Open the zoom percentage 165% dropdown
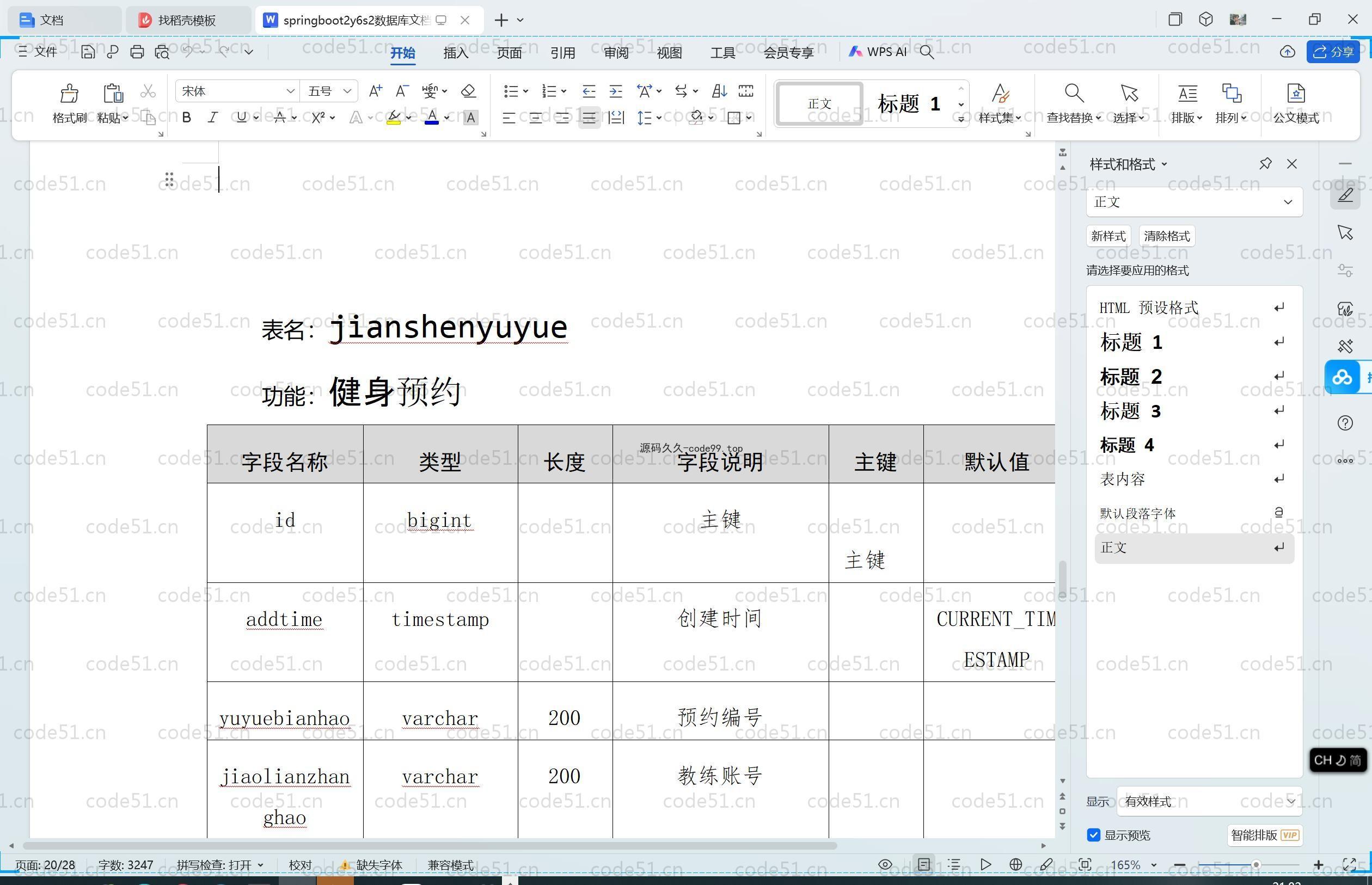This screenshot has width=1372, height=885. [1154, 865]
